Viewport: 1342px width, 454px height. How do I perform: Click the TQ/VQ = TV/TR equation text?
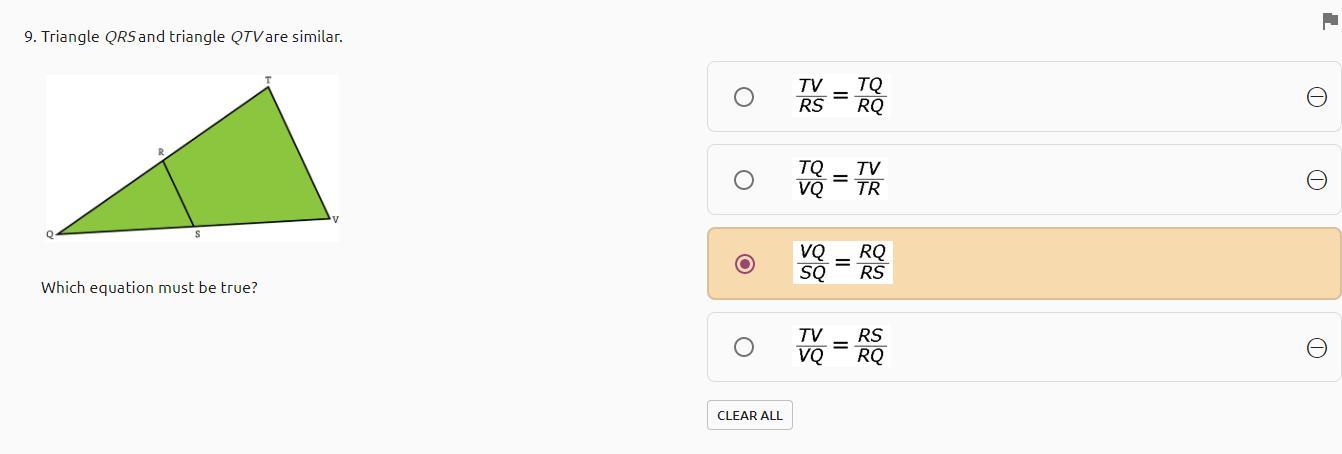(841, 179)
